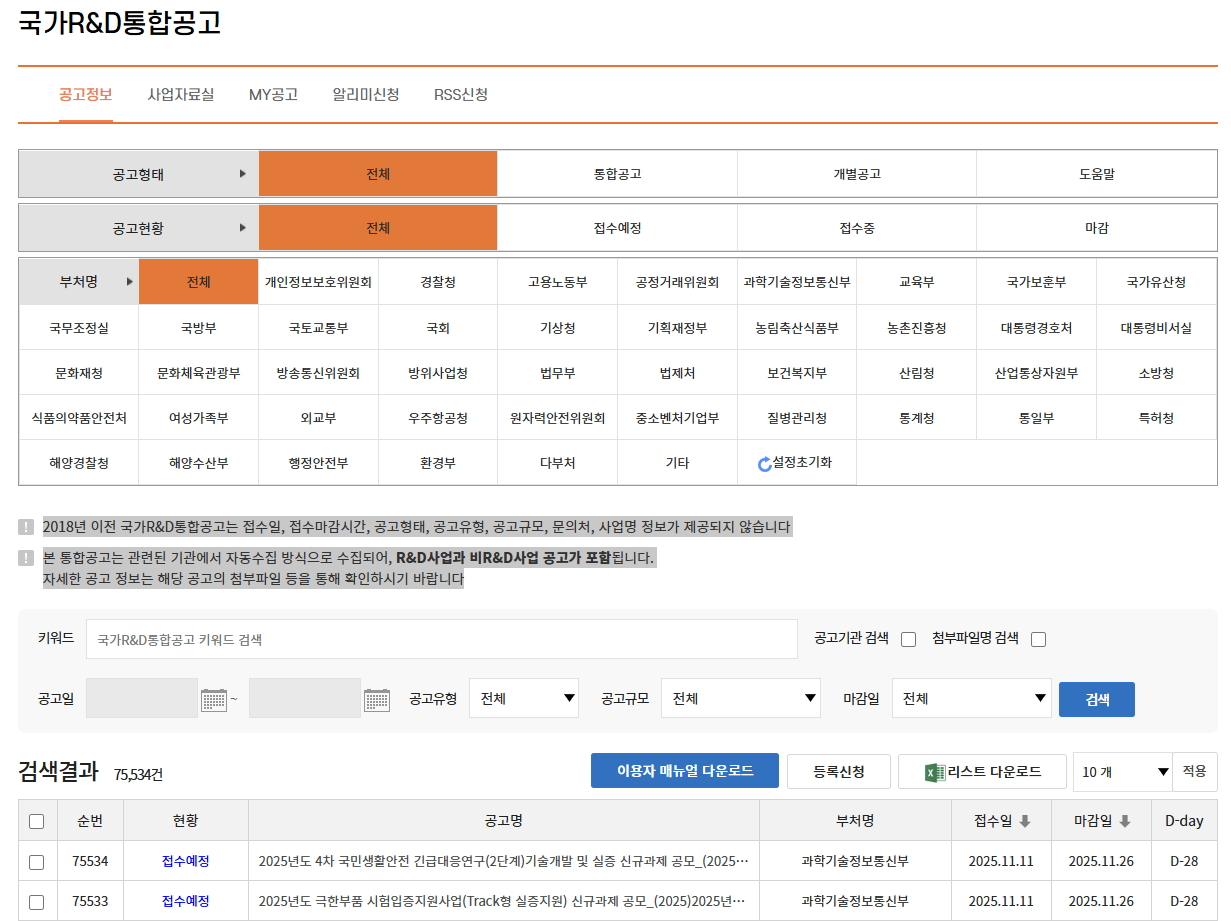
Task: Enable the 공고기관 검색 checkbox
Action: [x=908, y=640]
